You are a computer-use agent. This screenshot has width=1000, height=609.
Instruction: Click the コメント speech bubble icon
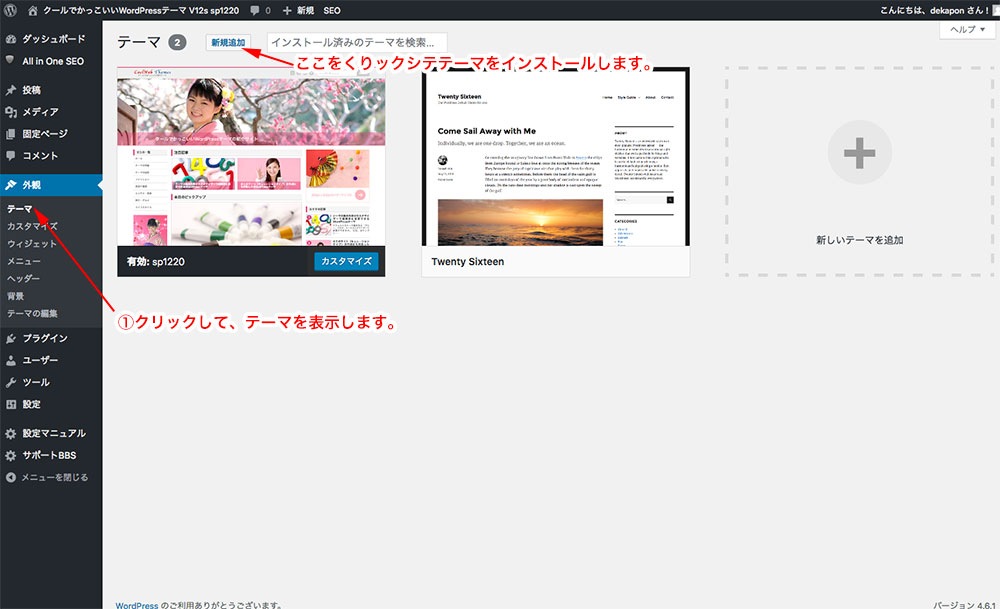tap(11, 156)
